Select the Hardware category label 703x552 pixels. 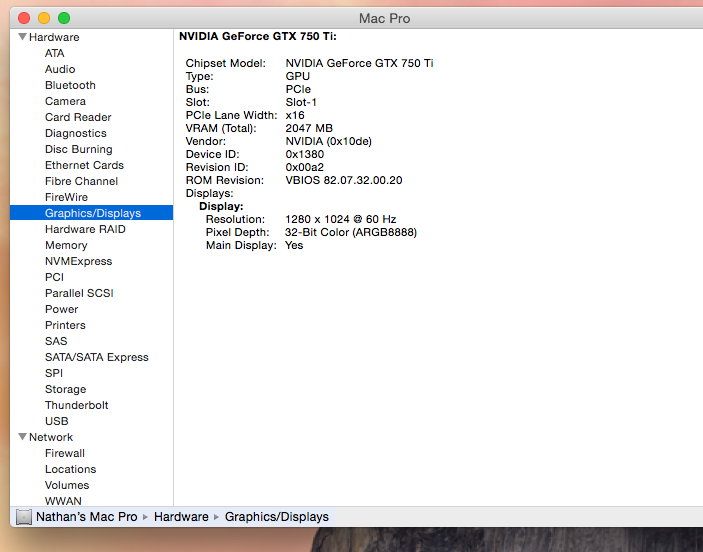point(54,37)
